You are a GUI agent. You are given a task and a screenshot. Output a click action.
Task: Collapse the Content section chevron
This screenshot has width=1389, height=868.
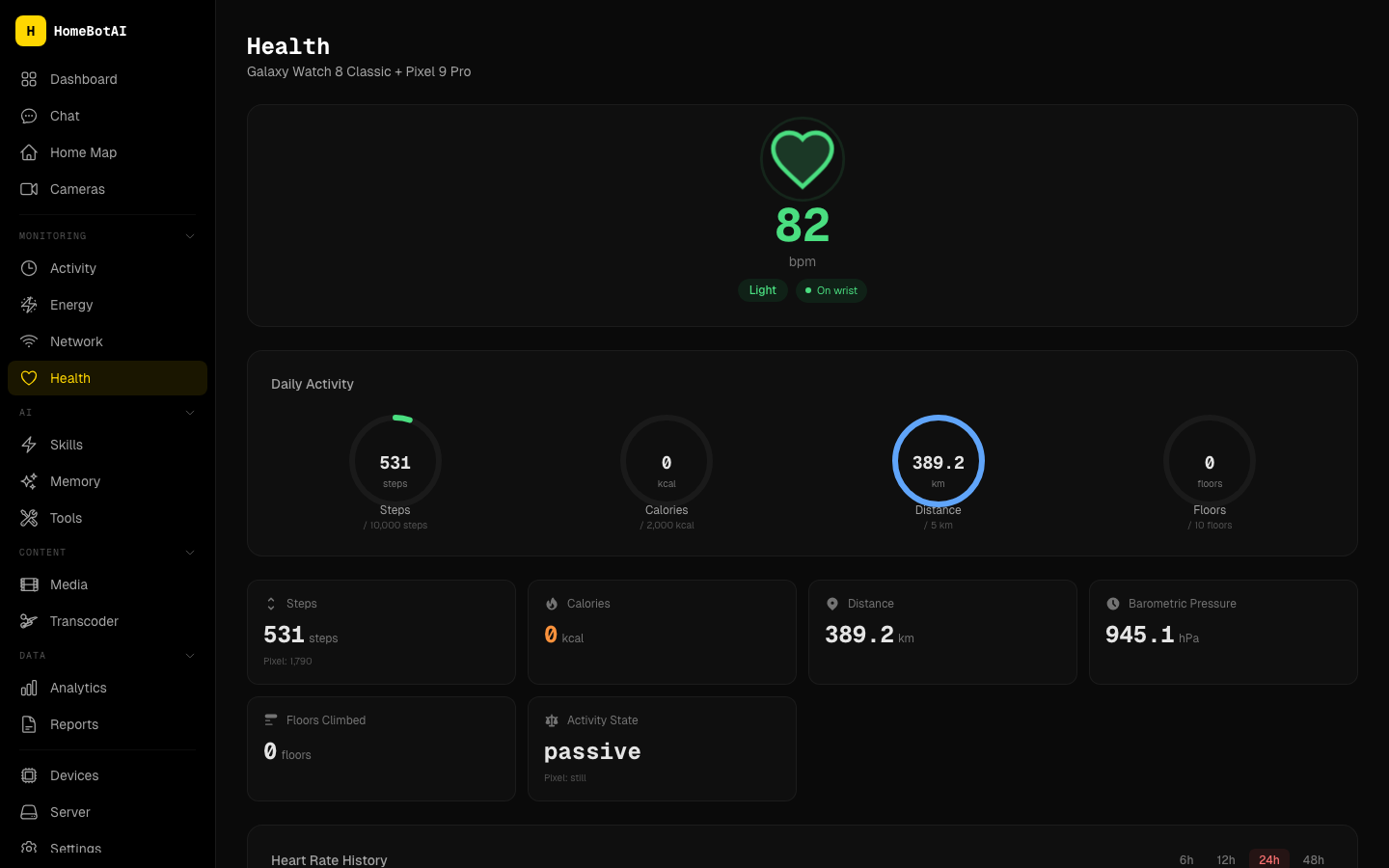coord(190,553)
